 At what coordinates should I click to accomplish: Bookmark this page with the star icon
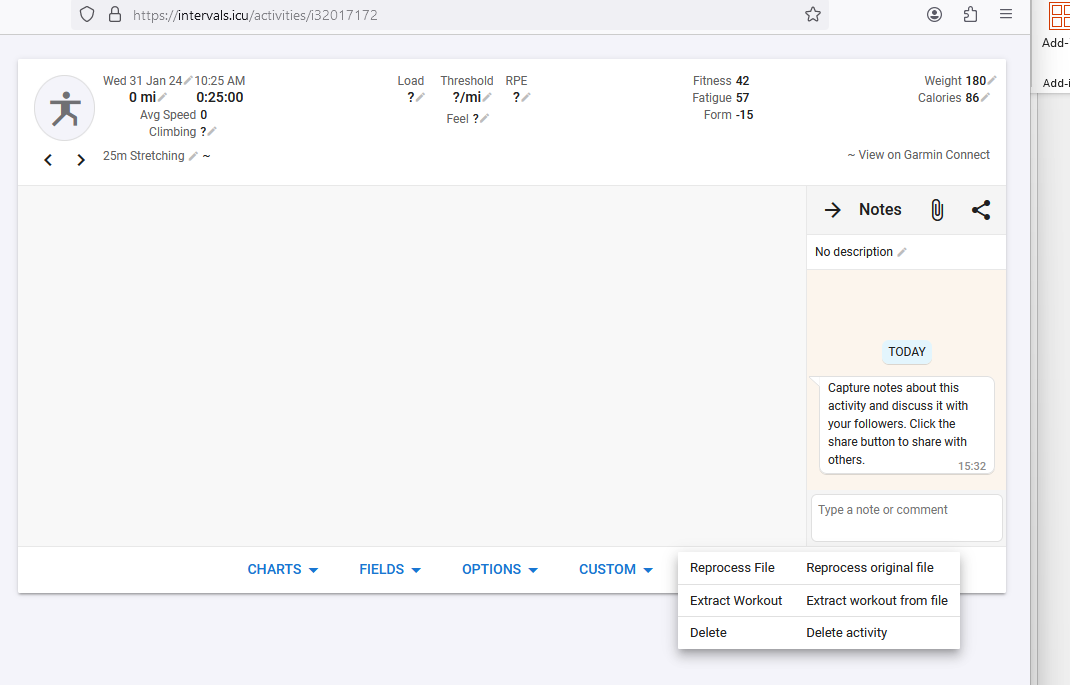813,14
